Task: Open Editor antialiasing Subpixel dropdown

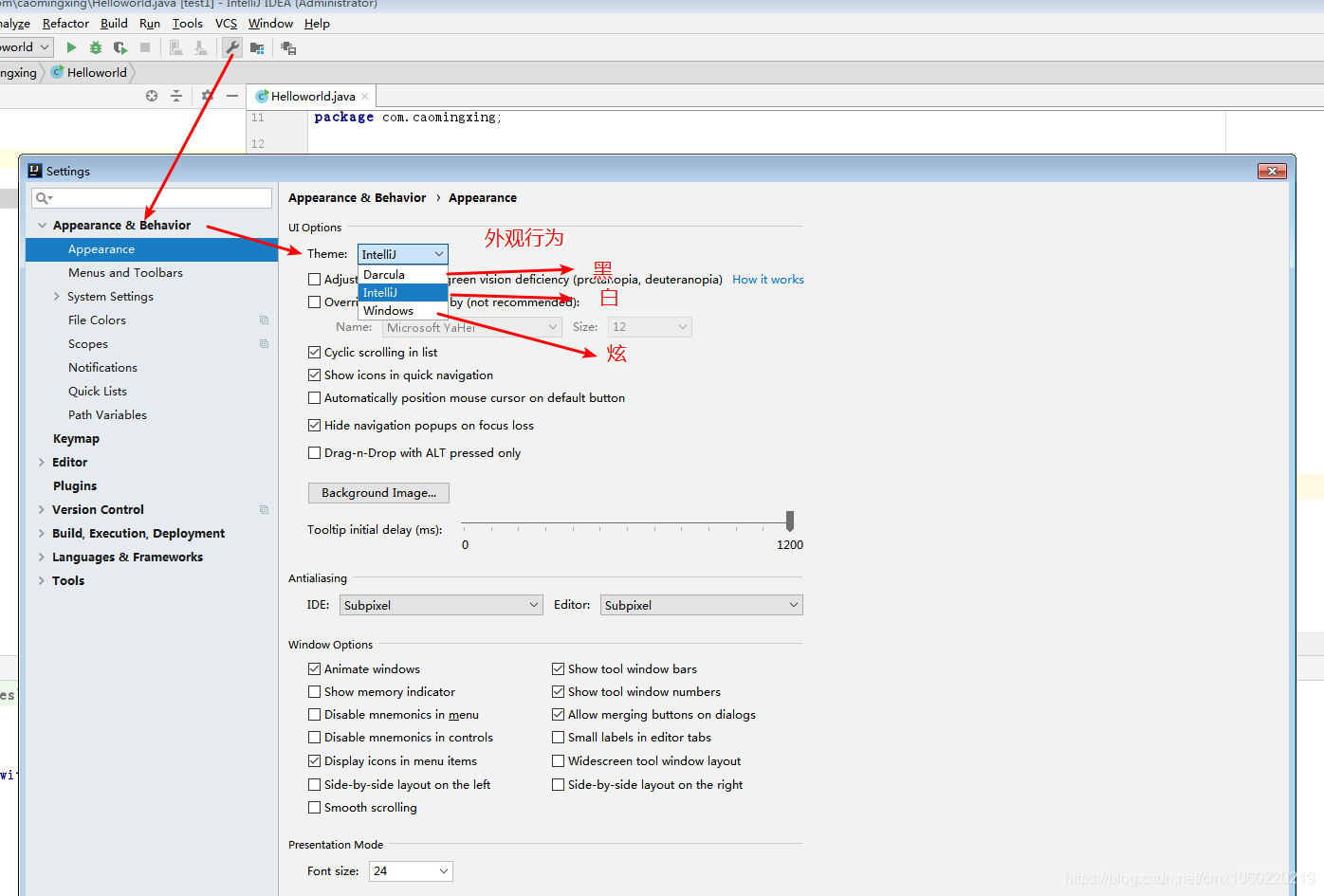Action: (x=701, y=605)
